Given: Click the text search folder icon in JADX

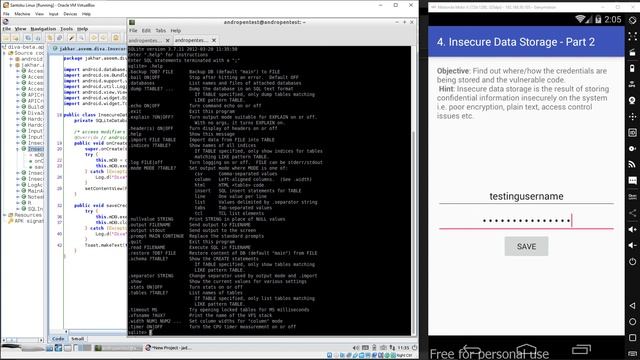Looking at the screenshot, I should pos(50,38).
